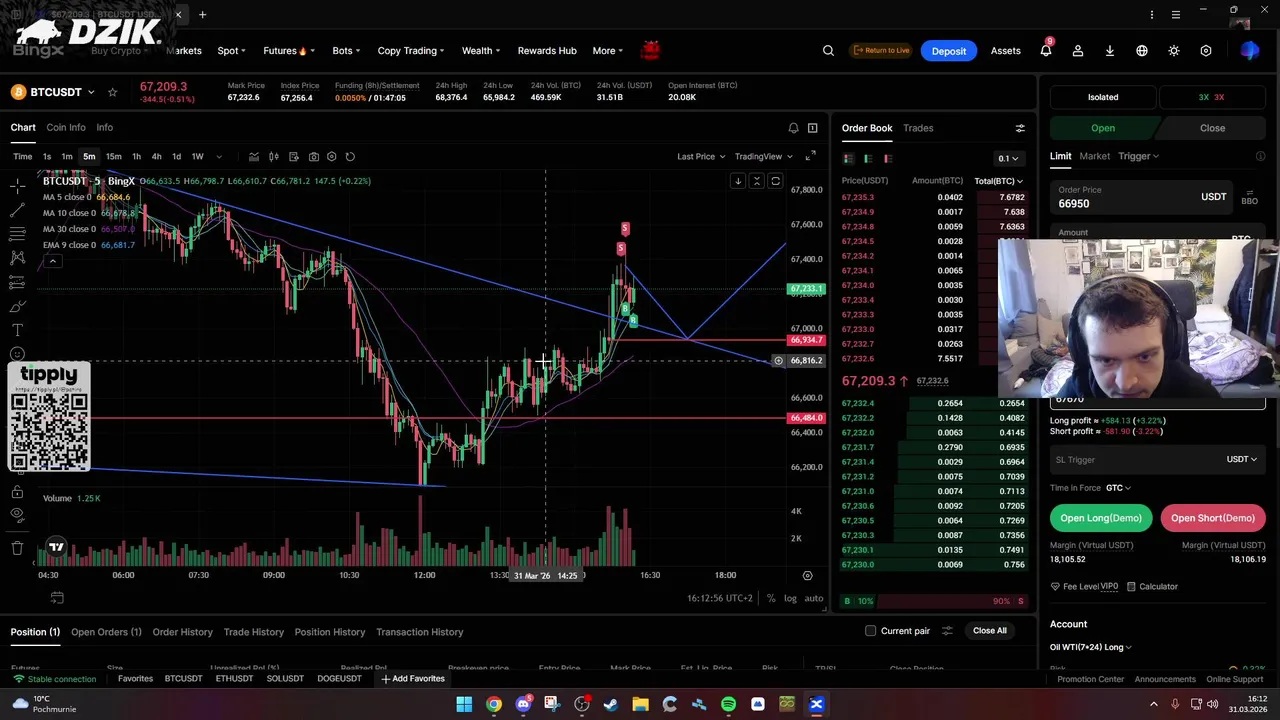1280x720 pixels.
Task: Open the Copy Trading menu
Action: pyautogui.click(x=411, y=51)
